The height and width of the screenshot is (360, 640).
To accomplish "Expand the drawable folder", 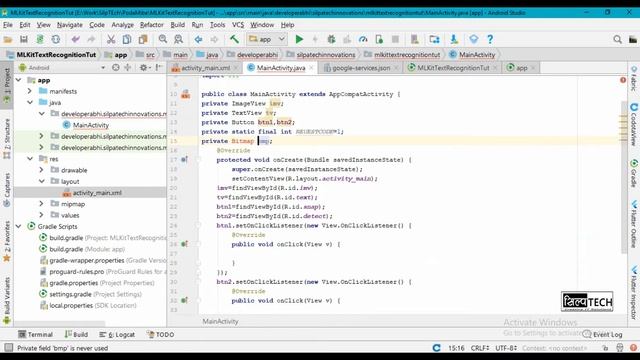I will [41, 170].
